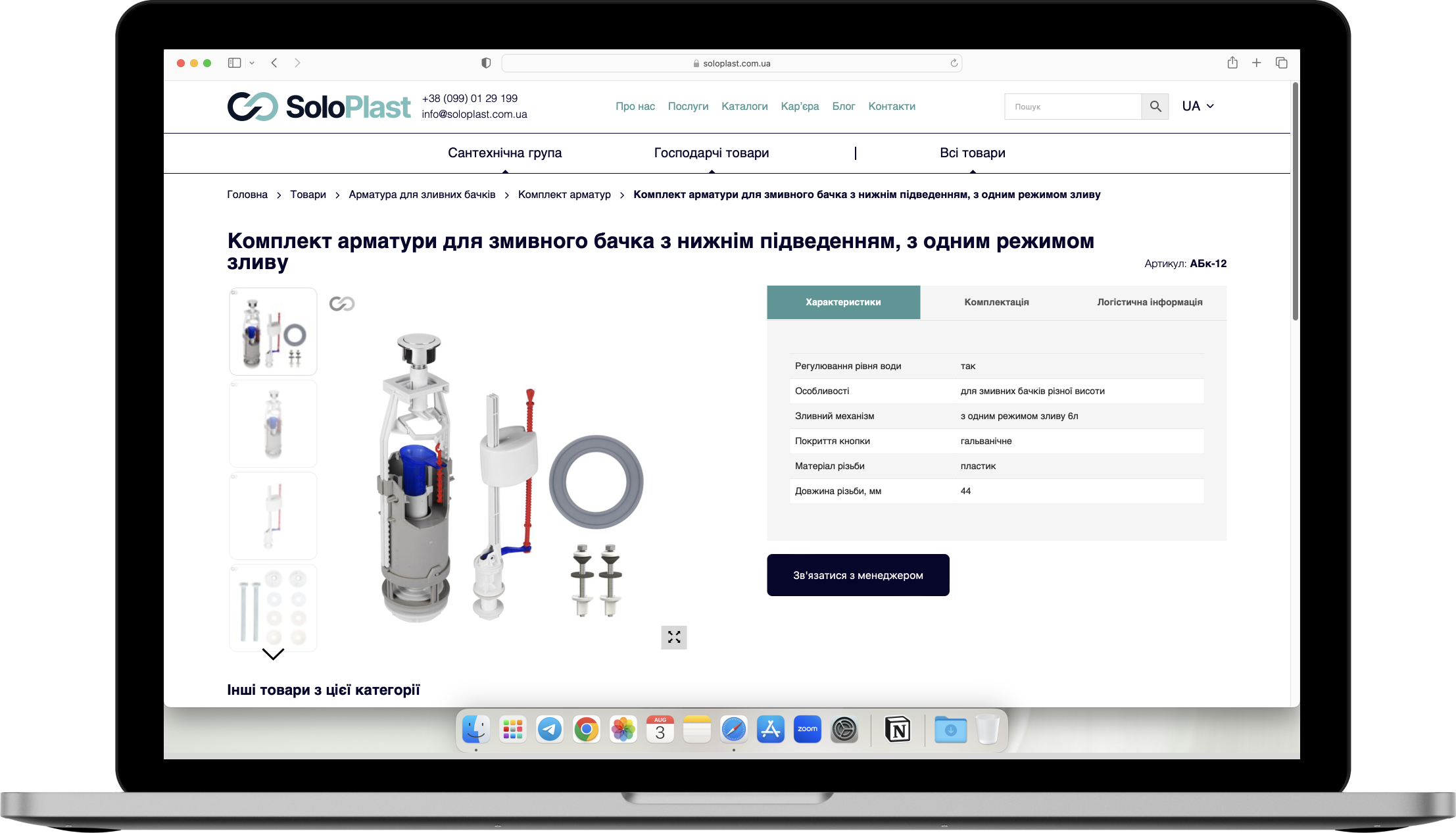Open the Каталоги link in header

(744, 107)
